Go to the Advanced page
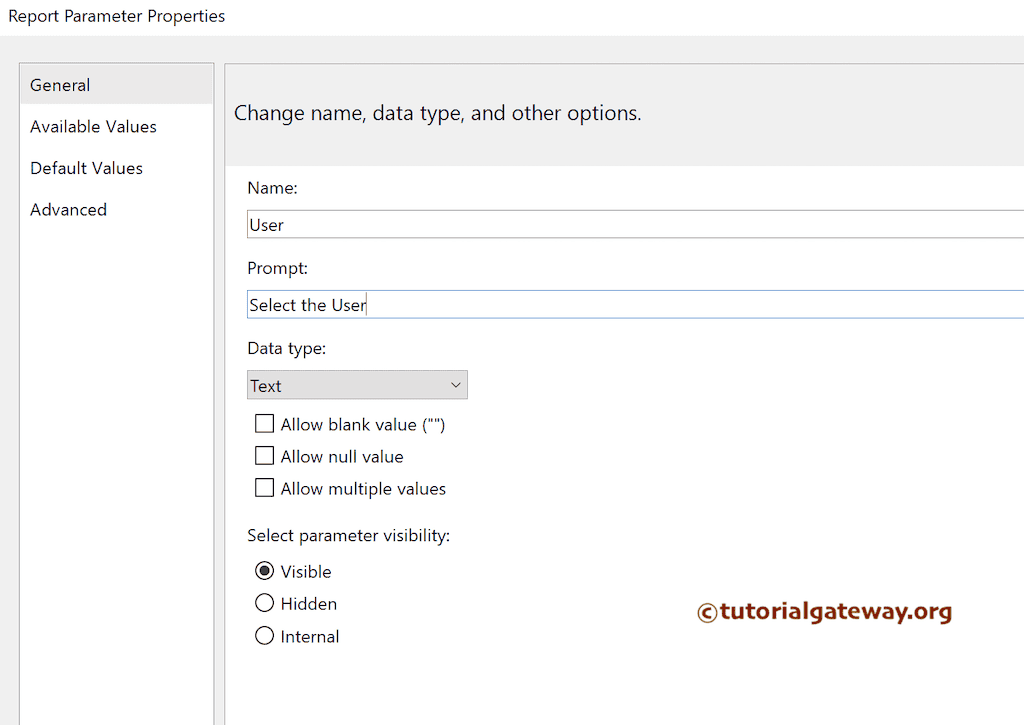The height and width of the screenshot is (725, 1024). pyautogui.click(x=68, y=210)
